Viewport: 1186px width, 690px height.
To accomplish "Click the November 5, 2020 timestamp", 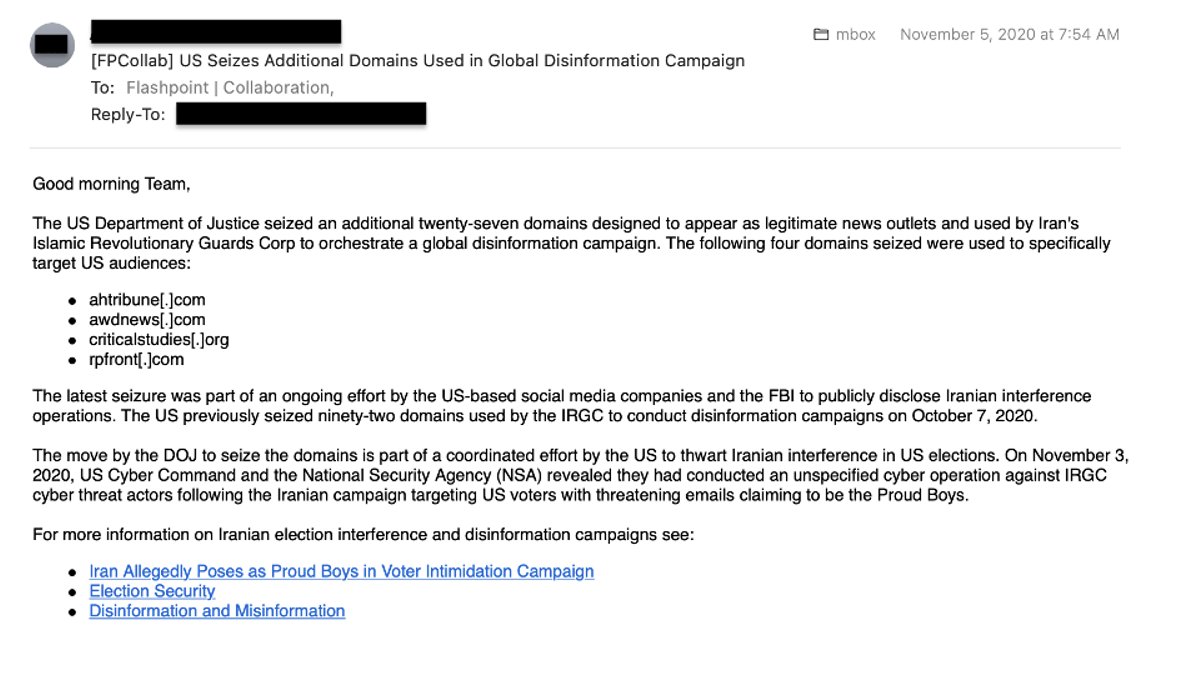I will (1009, 35).
